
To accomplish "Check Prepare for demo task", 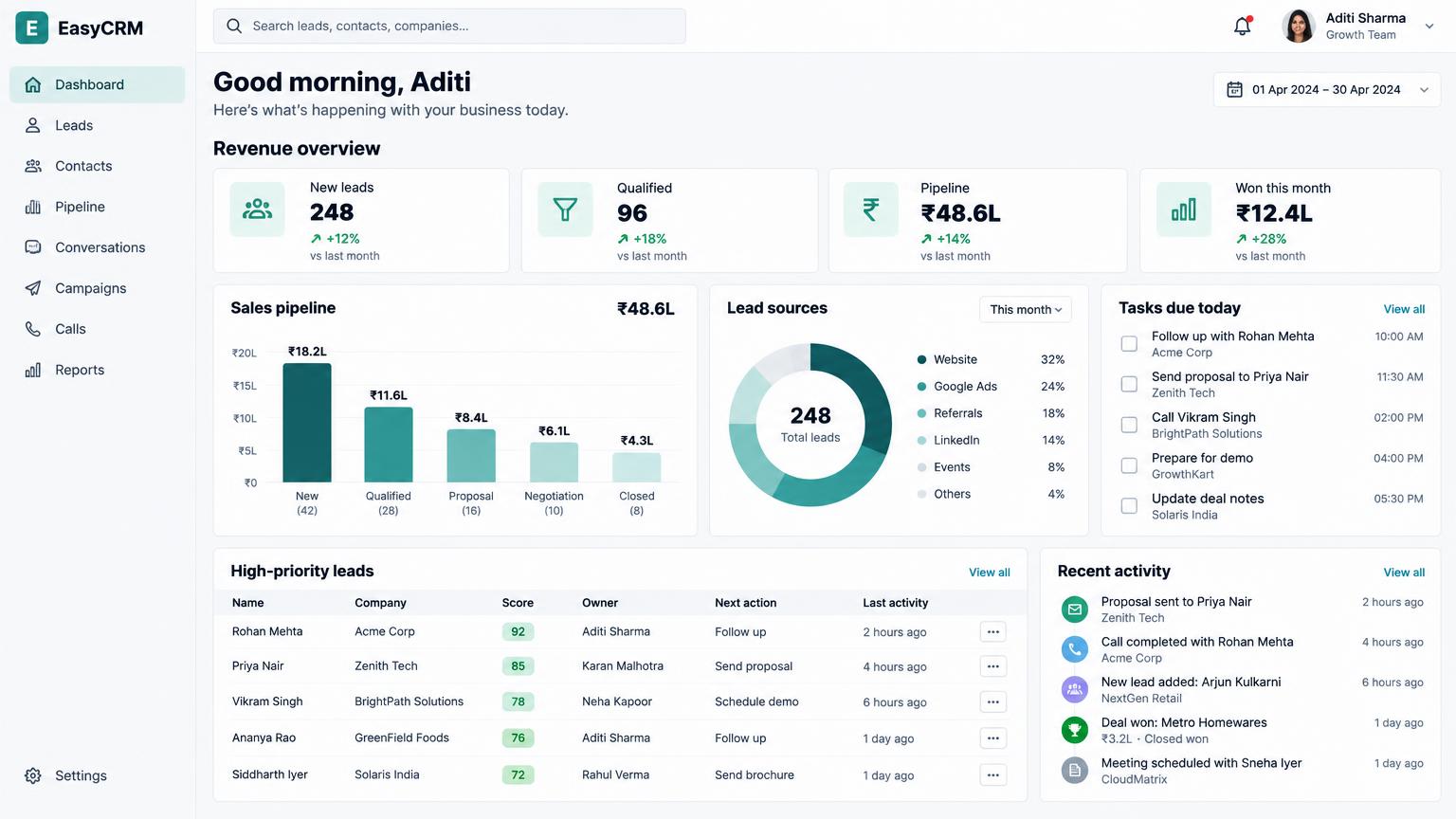I will (x=1129, y=465).
